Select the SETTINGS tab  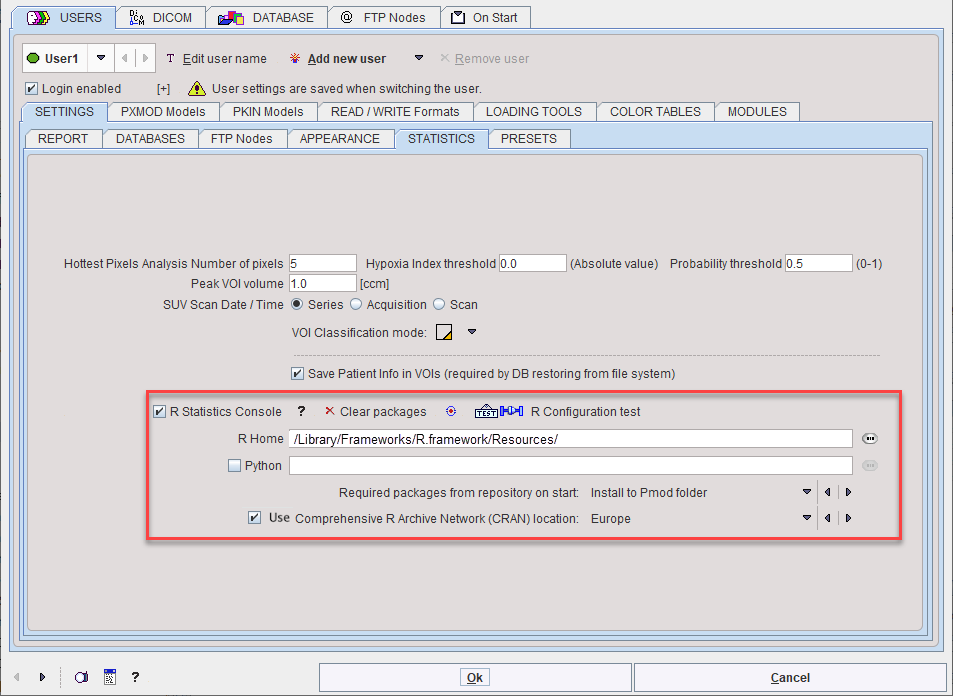(x=64, y=112)
